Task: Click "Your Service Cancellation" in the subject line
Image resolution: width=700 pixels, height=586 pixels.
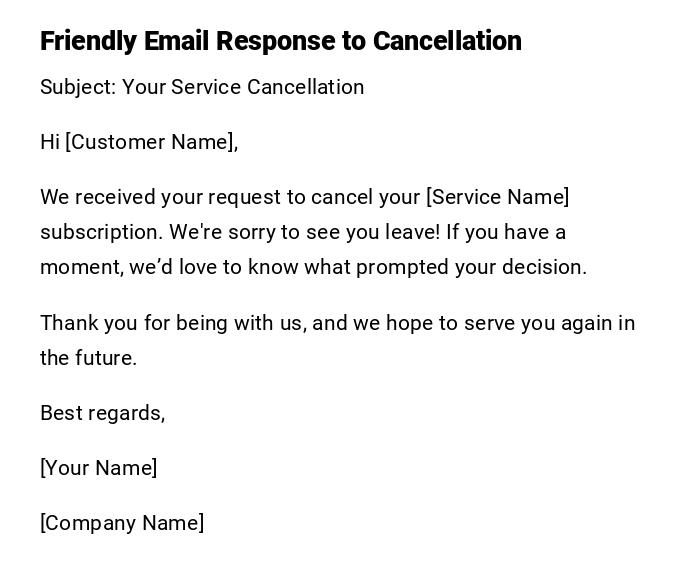Action: (243, 87)
